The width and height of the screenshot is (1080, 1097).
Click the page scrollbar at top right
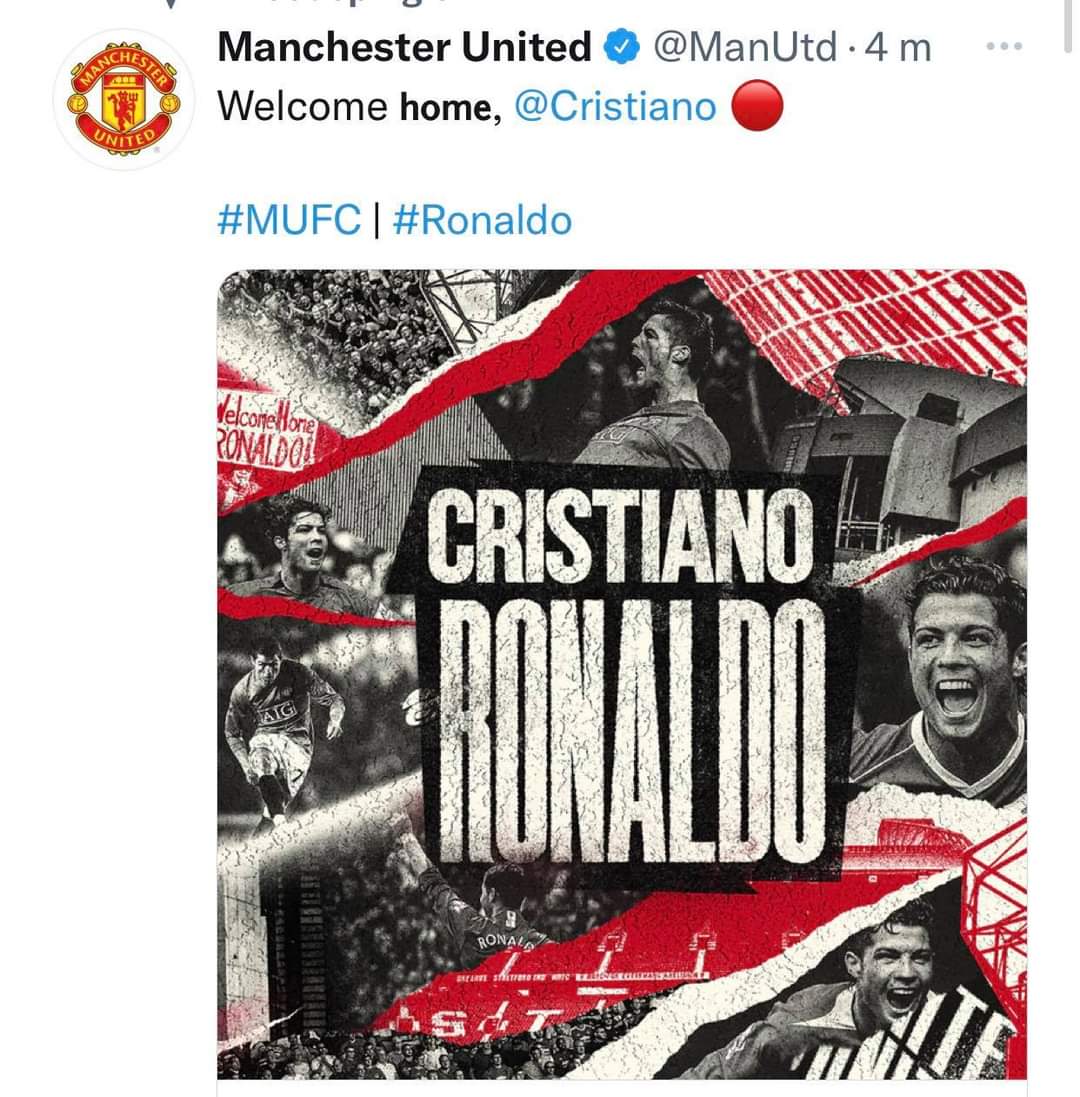pyautogui.click(x=1067, y=27)
